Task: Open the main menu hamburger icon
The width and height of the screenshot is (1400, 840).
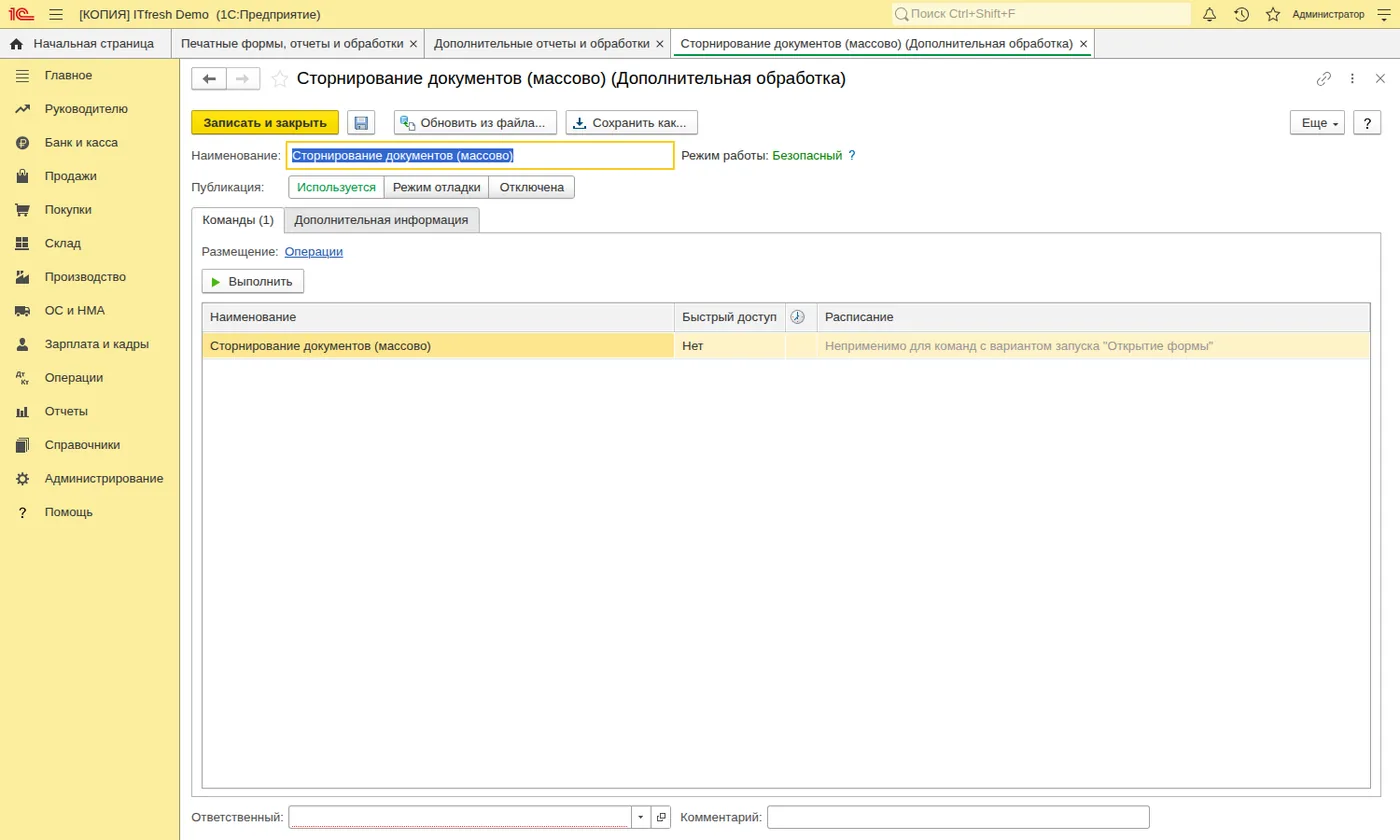Action: point(56,14)
